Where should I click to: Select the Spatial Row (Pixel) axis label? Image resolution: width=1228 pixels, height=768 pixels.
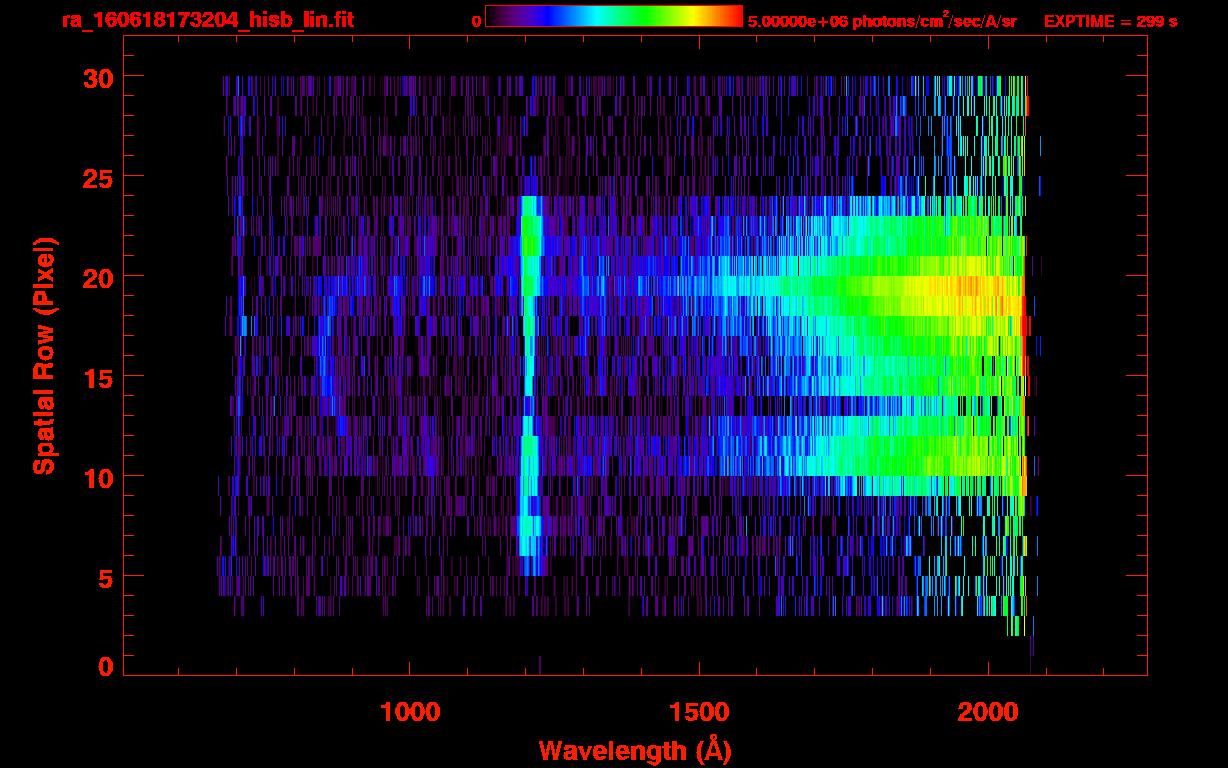tap(44, 355)
